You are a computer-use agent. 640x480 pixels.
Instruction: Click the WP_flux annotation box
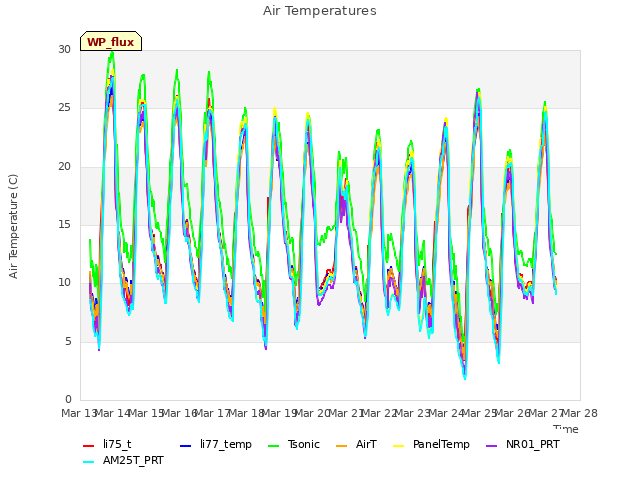111,41
